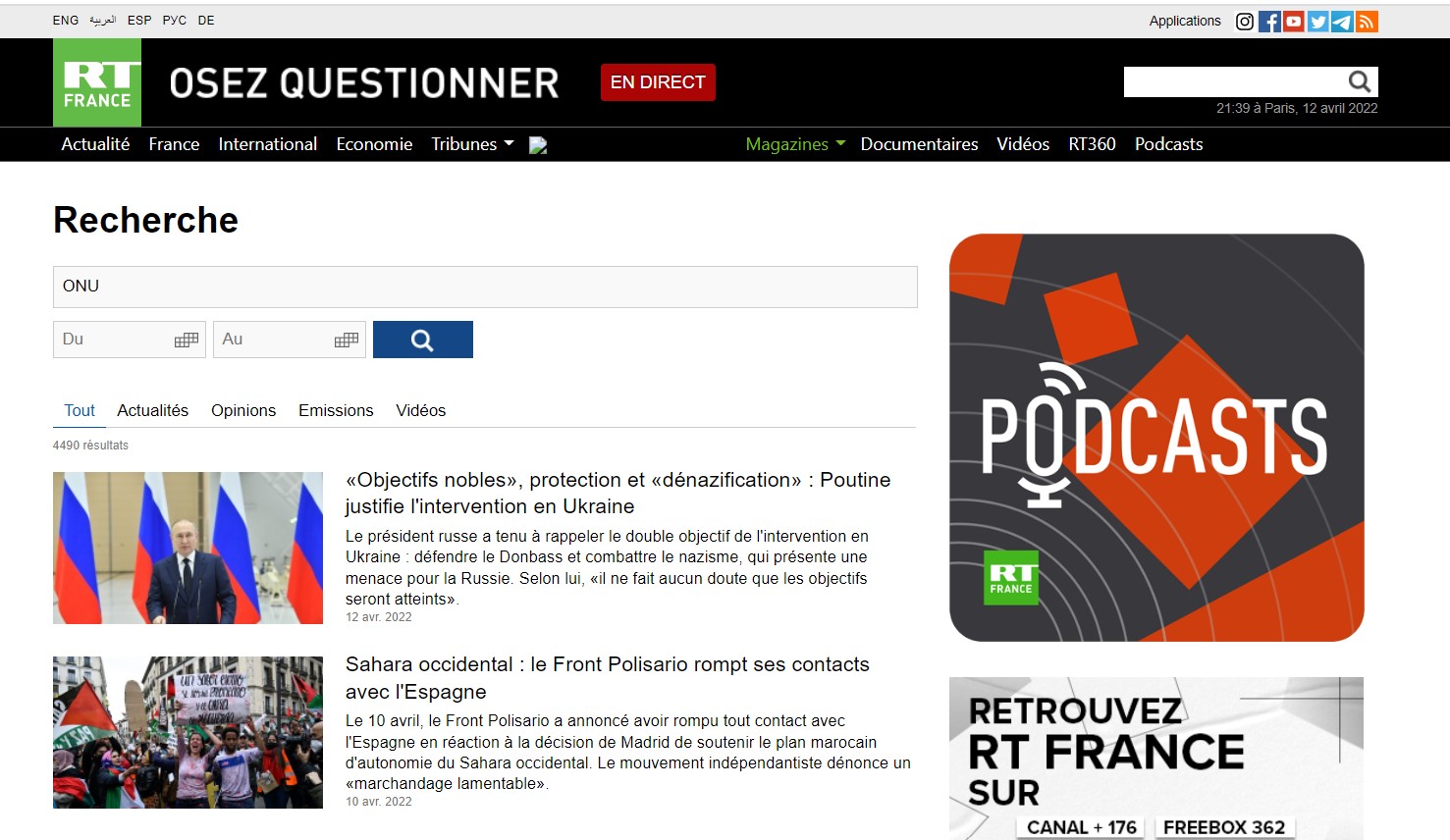Open the calendar picker in the Du field
The width and height of the screenshot is (1450, 840).
coord(187,340)
